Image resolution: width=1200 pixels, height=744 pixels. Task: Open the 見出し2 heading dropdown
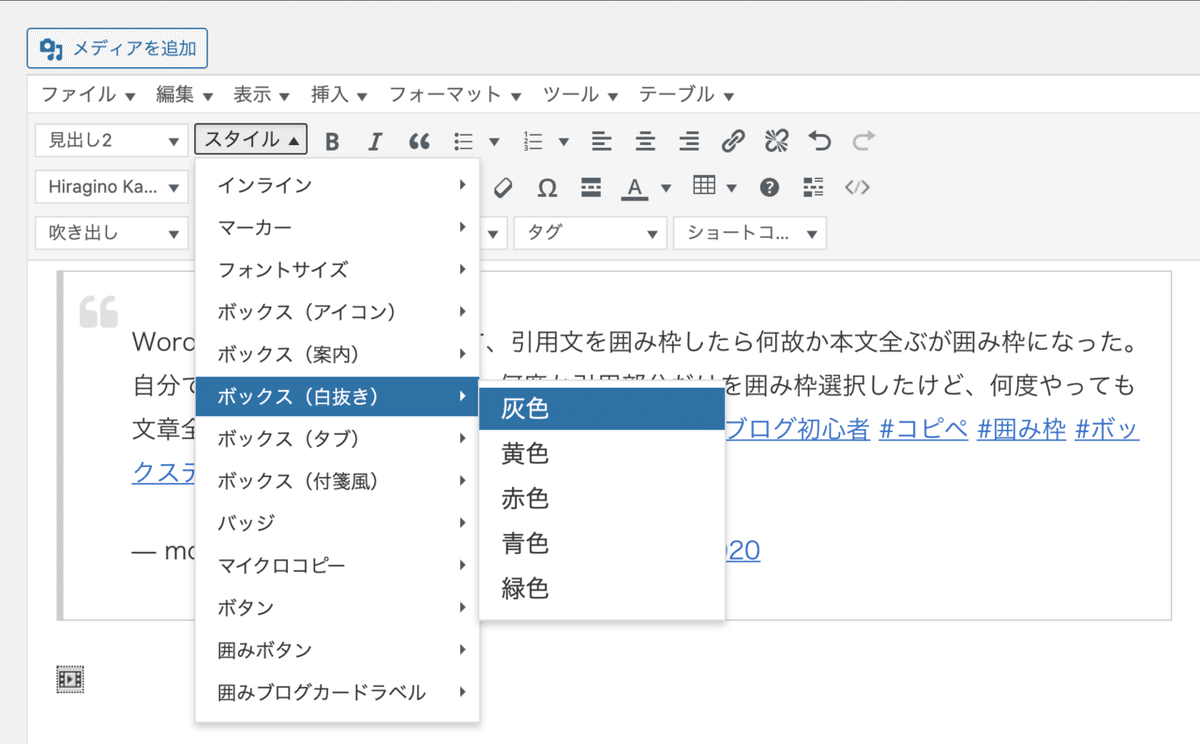(111, 141)
